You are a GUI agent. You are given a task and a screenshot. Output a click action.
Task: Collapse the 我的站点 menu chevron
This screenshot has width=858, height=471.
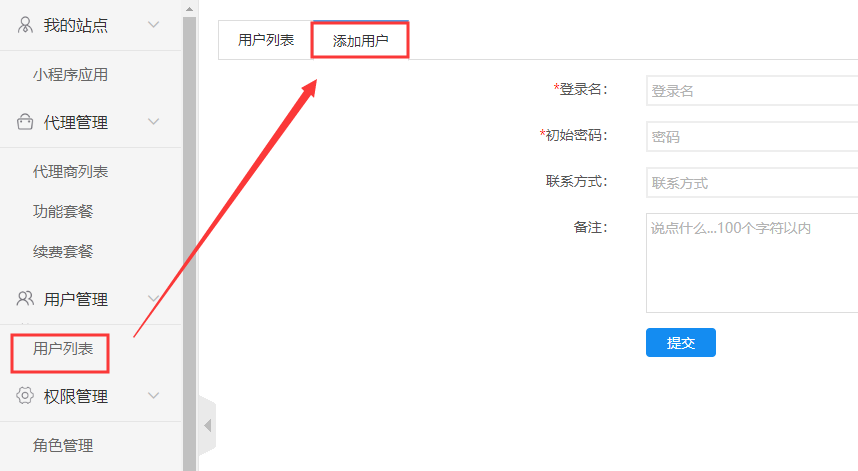point(154,25)
